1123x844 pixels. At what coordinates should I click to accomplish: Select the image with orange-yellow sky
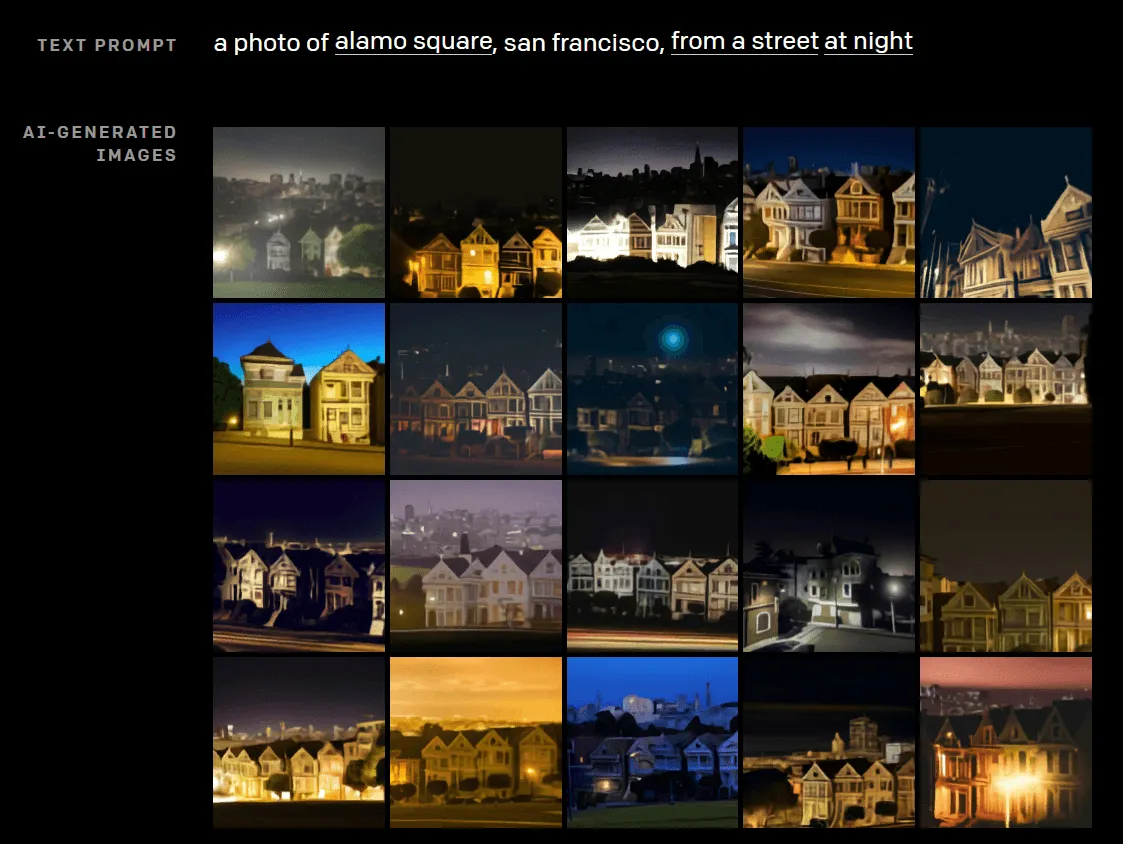(476, 742)
